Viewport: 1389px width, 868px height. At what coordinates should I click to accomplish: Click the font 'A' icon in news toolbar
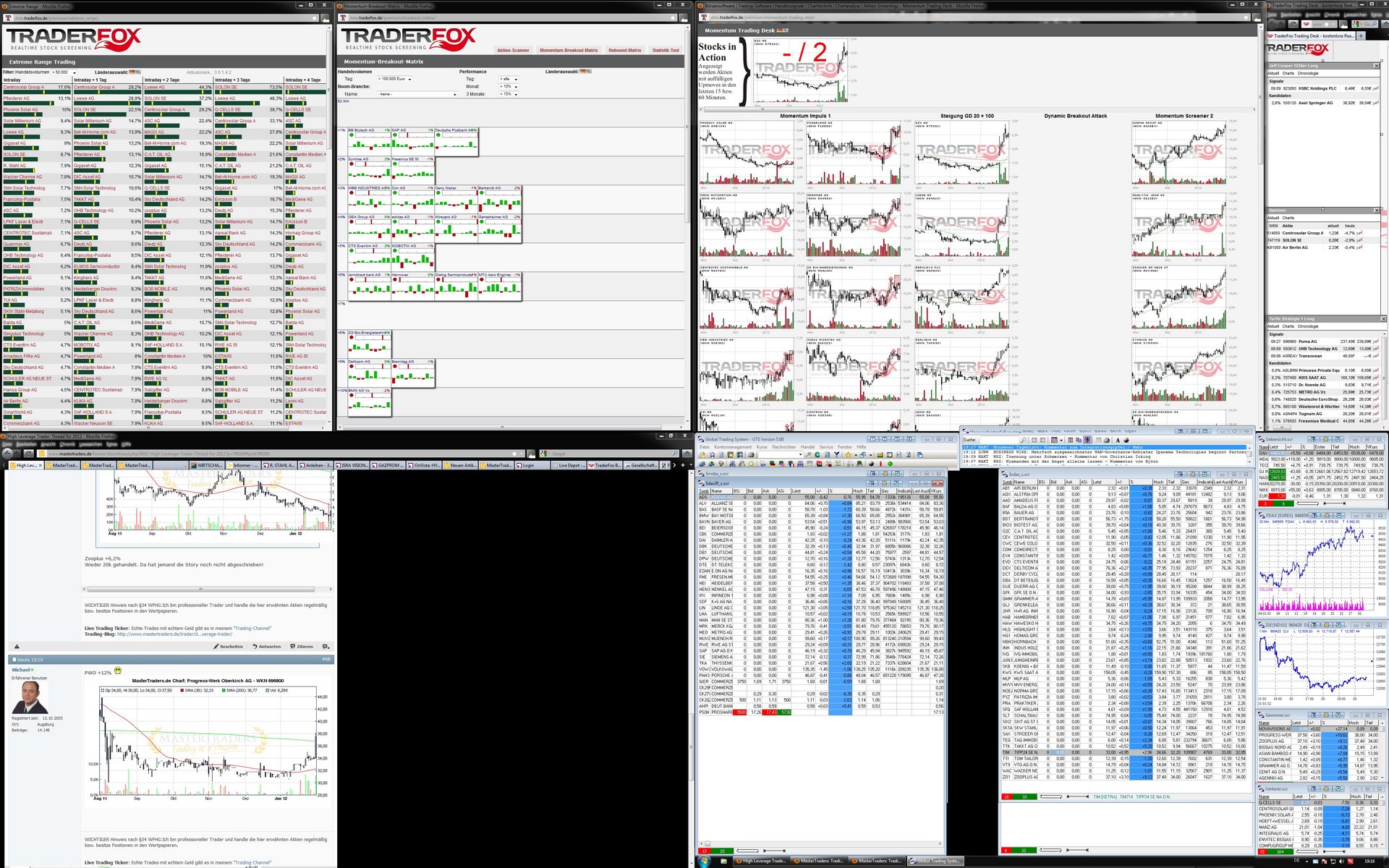click(1118, 440)
